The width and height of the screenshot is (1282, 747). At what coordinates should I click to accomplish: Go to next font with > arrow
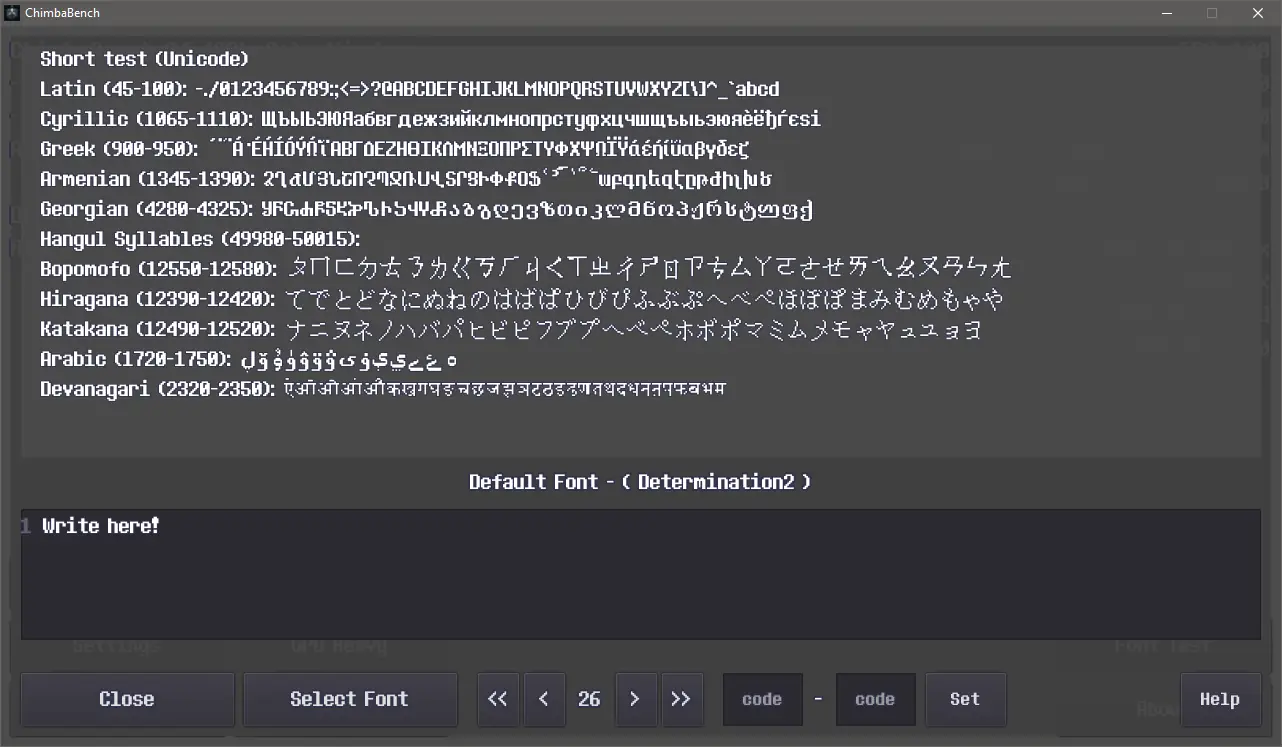[635, 699]
